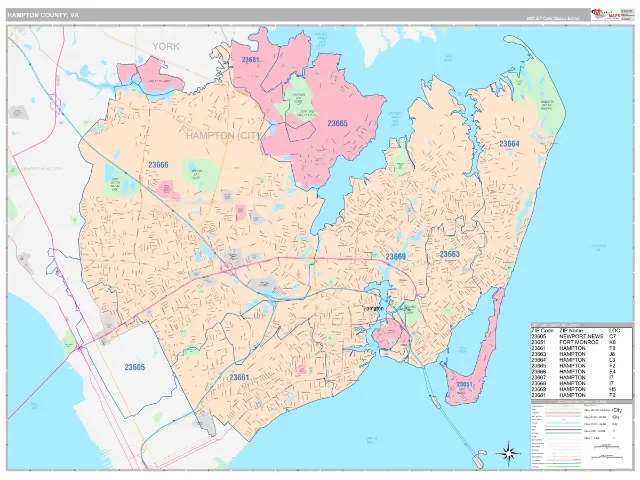Viewport: 640px width, 480px height.
Task: Click the 'F8' location cell in the legend
Action: point(613,348)
